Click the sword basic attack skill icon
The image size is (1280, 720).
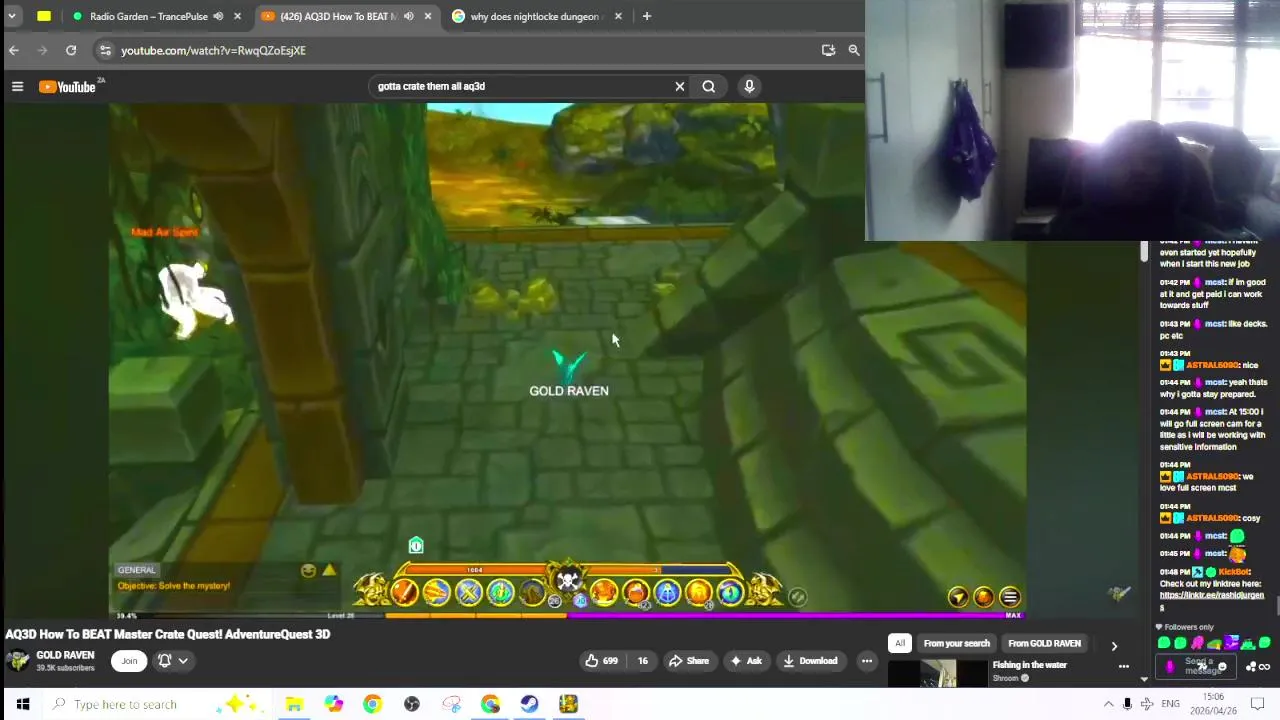pos(404,593)
